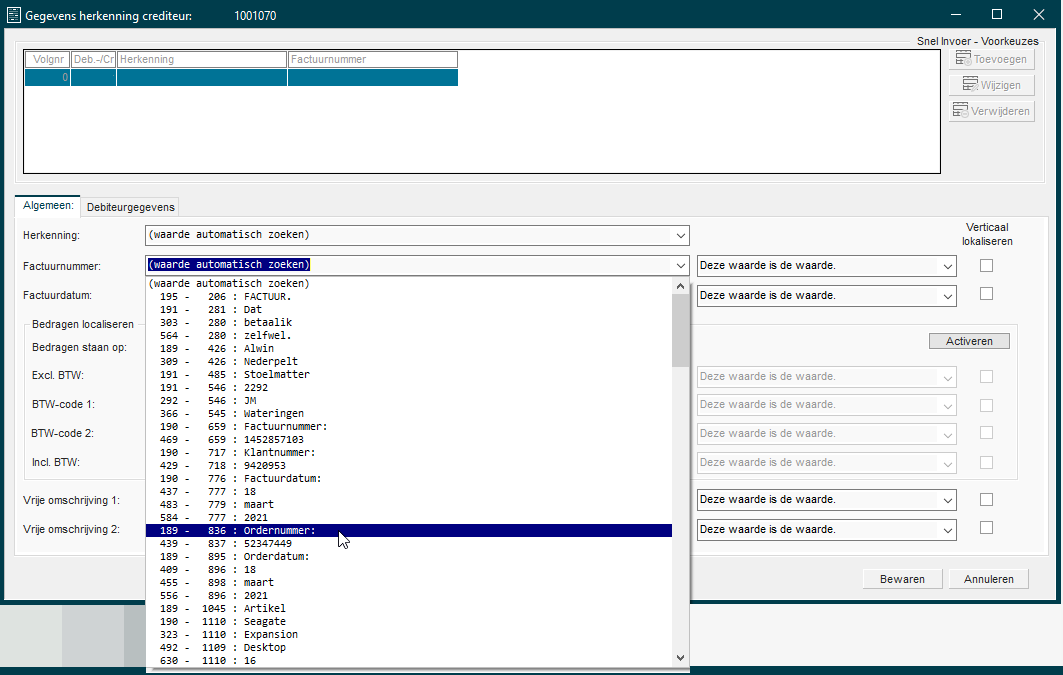
Task: Select the highlighted 'Ordernummer:' list entry
Action: pos(409,531)
